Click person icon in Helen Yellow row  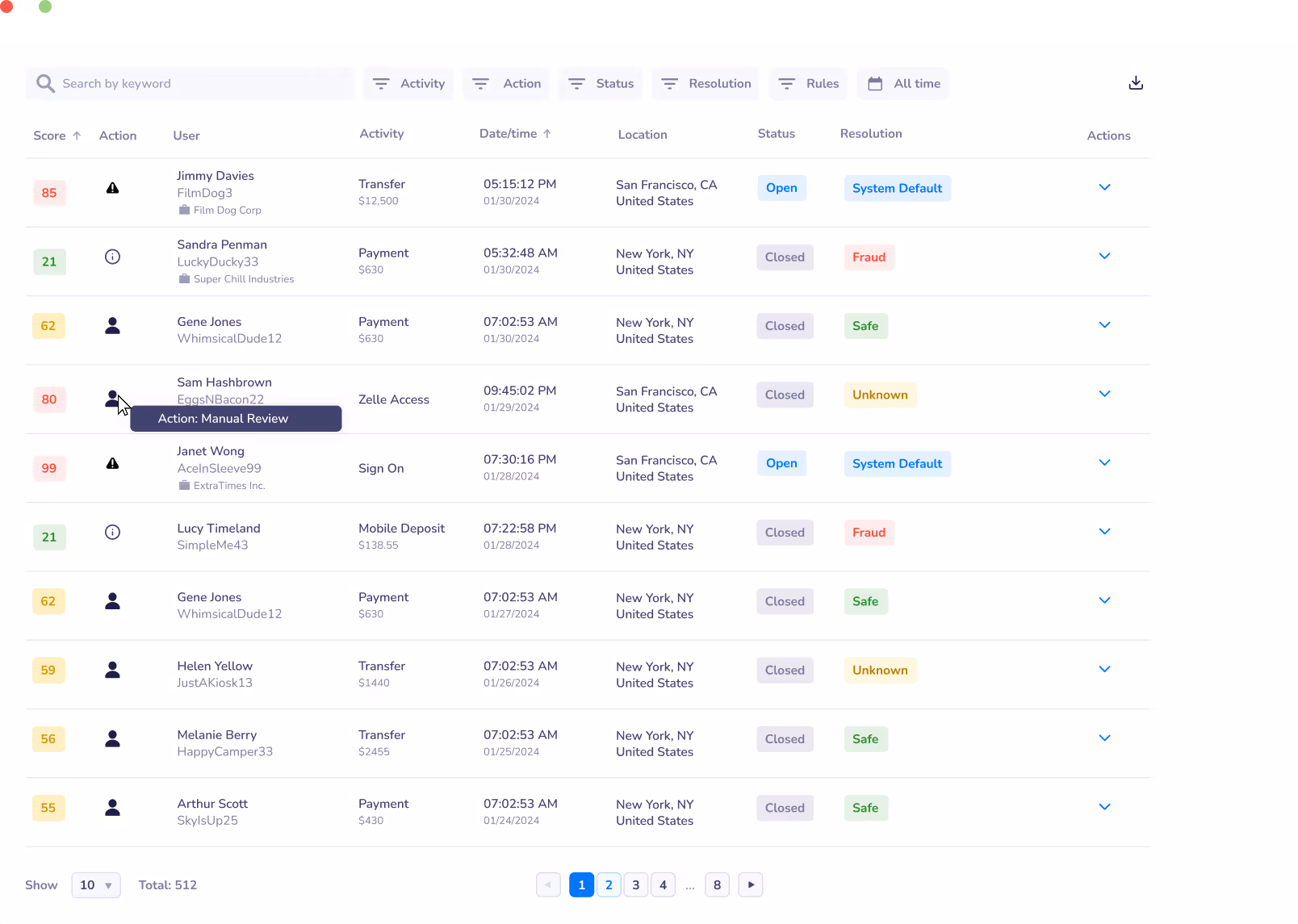pos(112,669)
